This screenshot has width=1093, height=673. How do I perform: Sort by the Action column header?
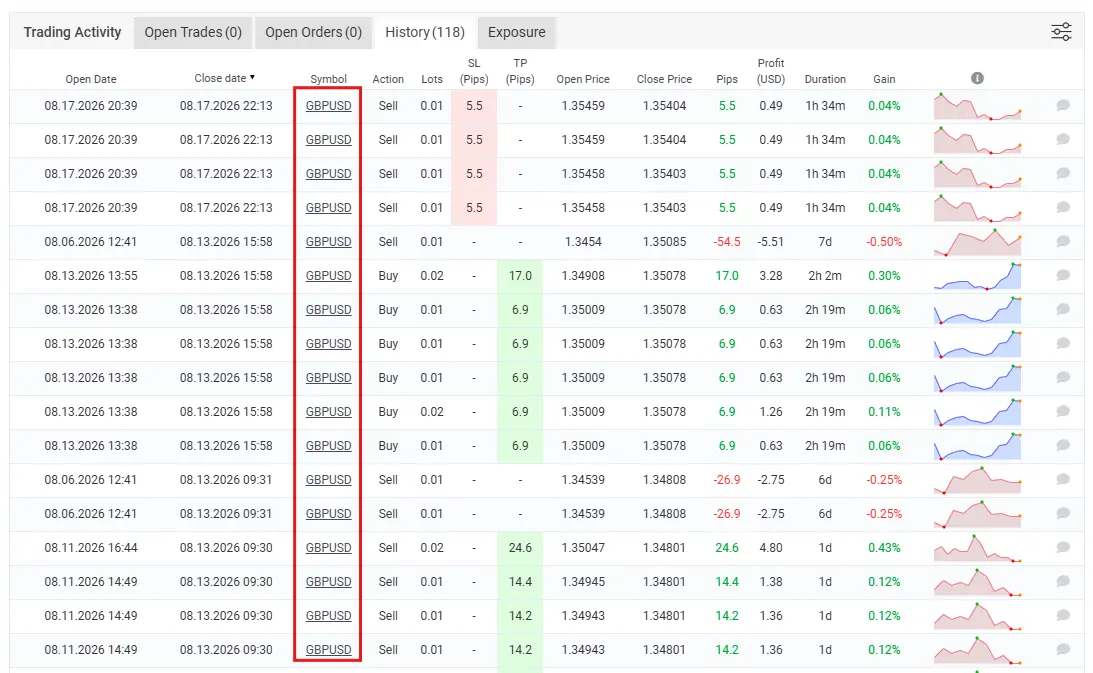[x=388, y=79]
